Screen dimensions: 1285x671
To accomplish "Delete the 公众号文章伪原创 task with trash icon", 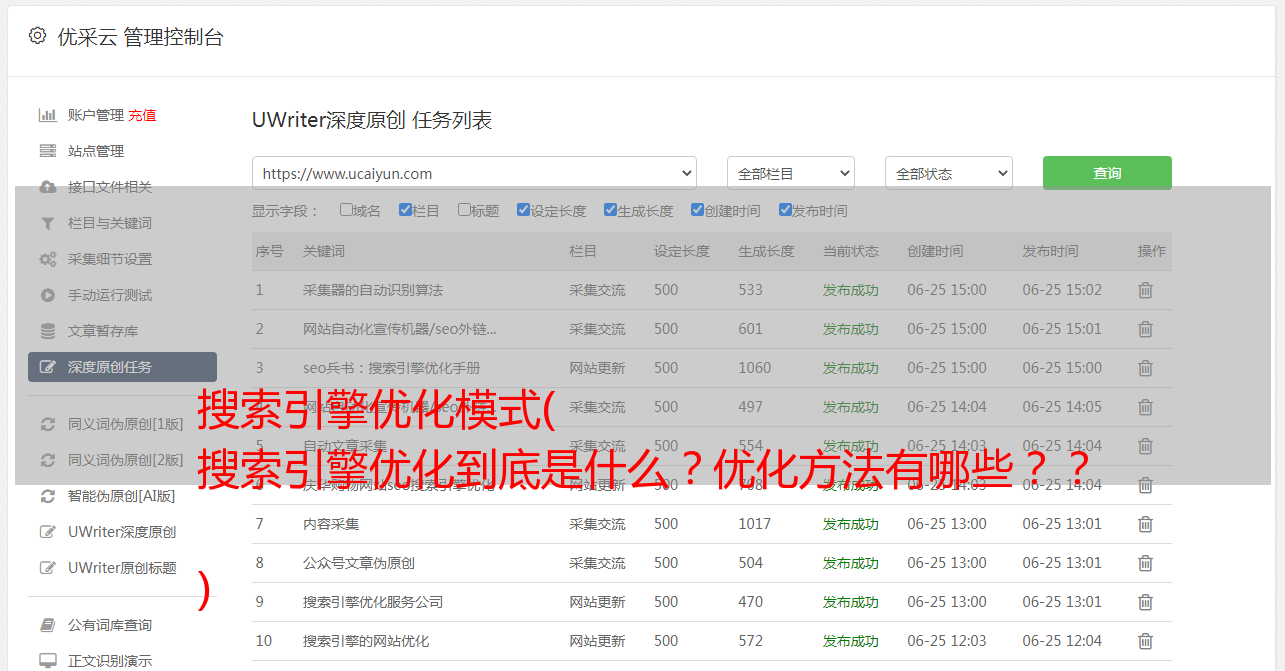I will click(1145, 563).
